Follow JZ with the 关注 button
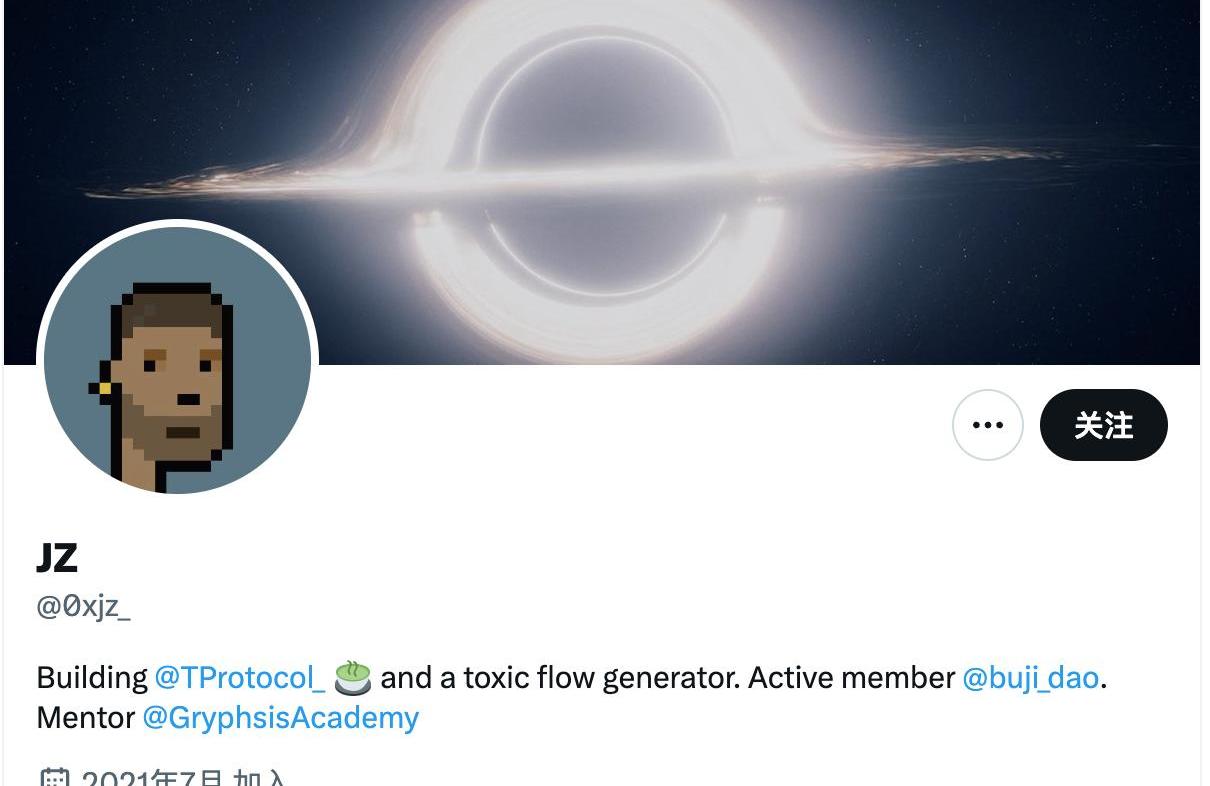This screenshot has height=786, width=1210. tap(1104, 425)
